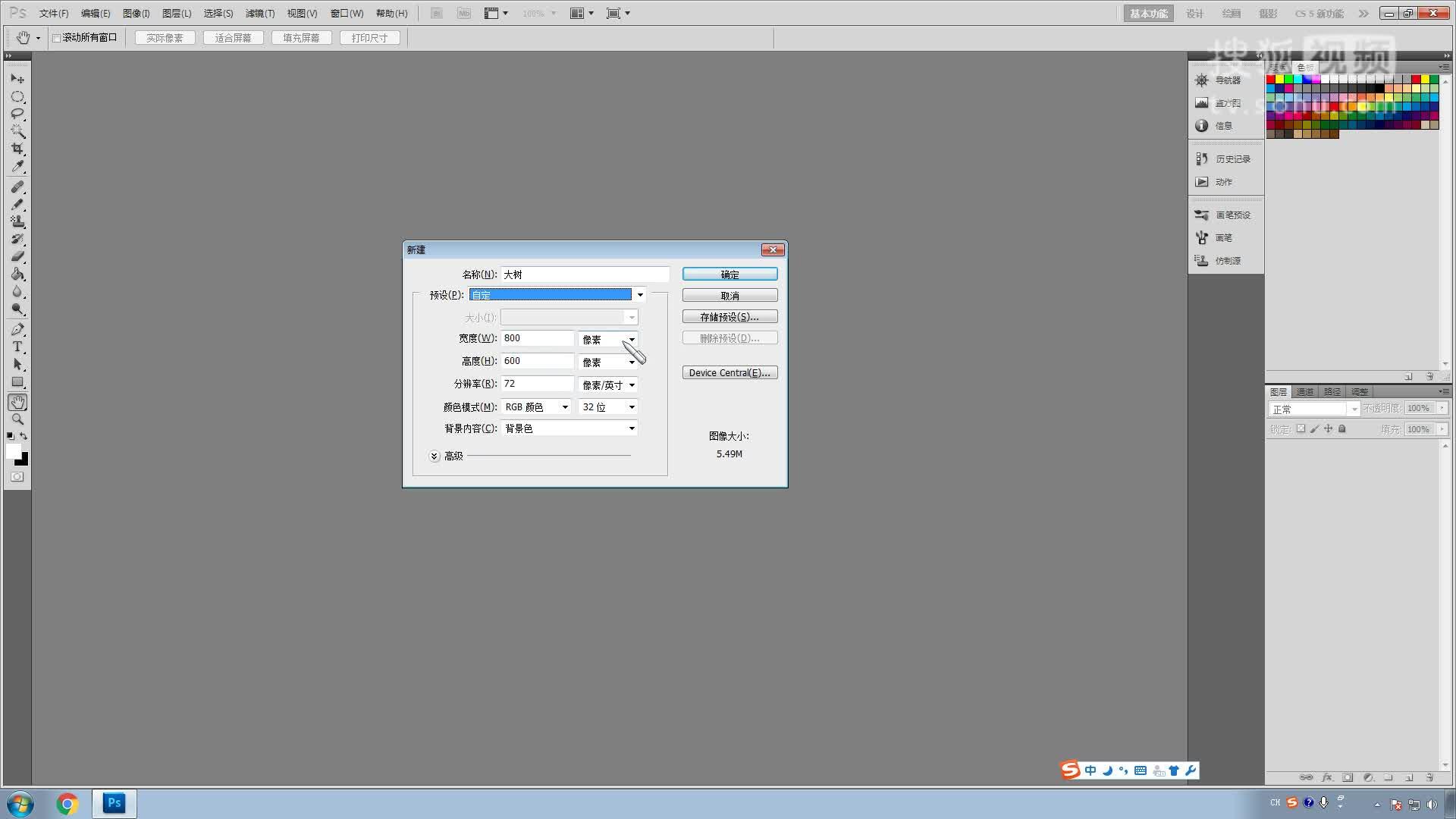Select the Zoom tool

pos(17,419)
